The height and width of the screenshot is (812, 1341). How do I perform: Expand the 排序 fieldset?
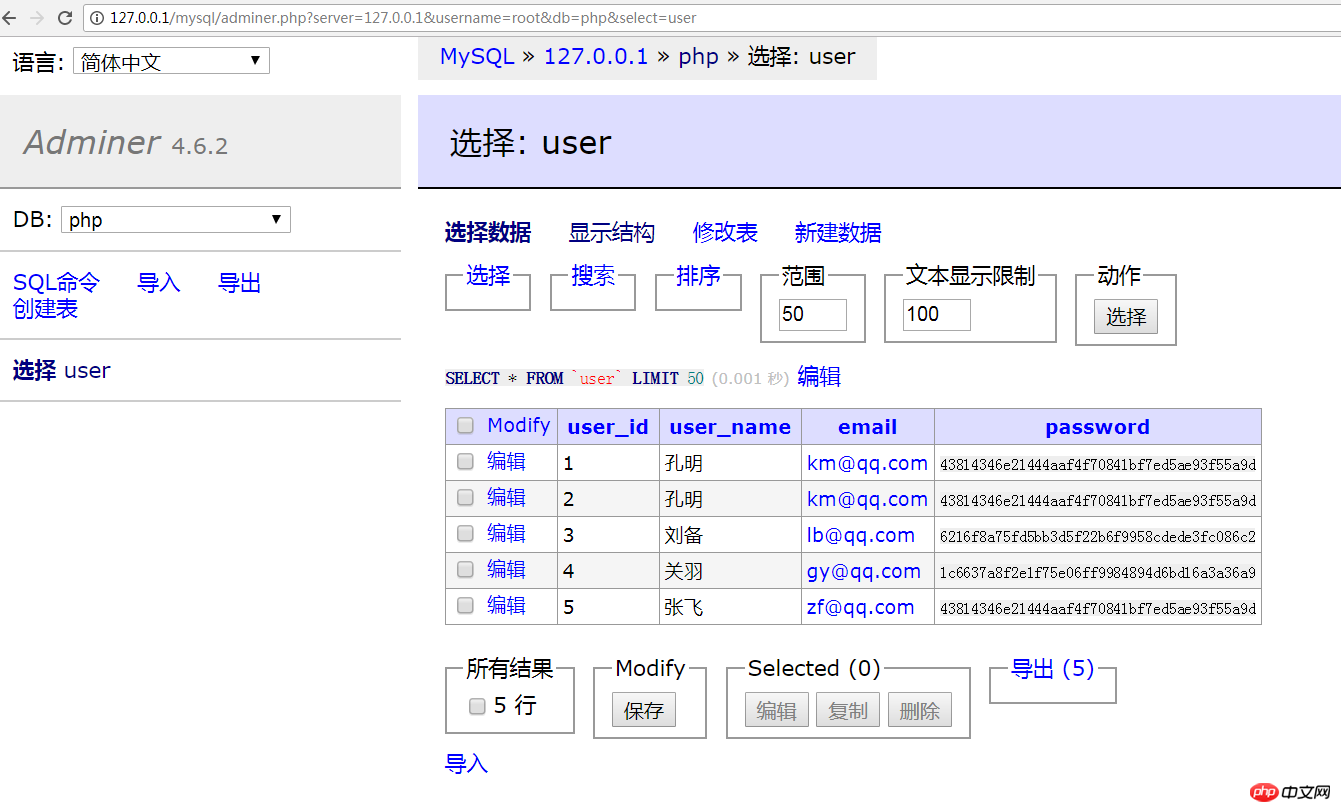[698, 276]
